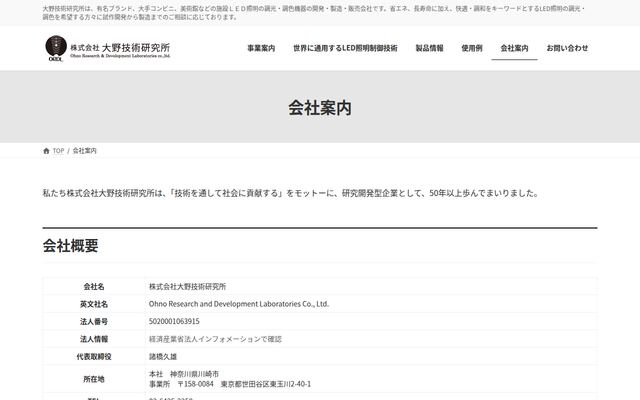Open 世界に通用するLED照明制御技術 menu

tap(345, 48)
